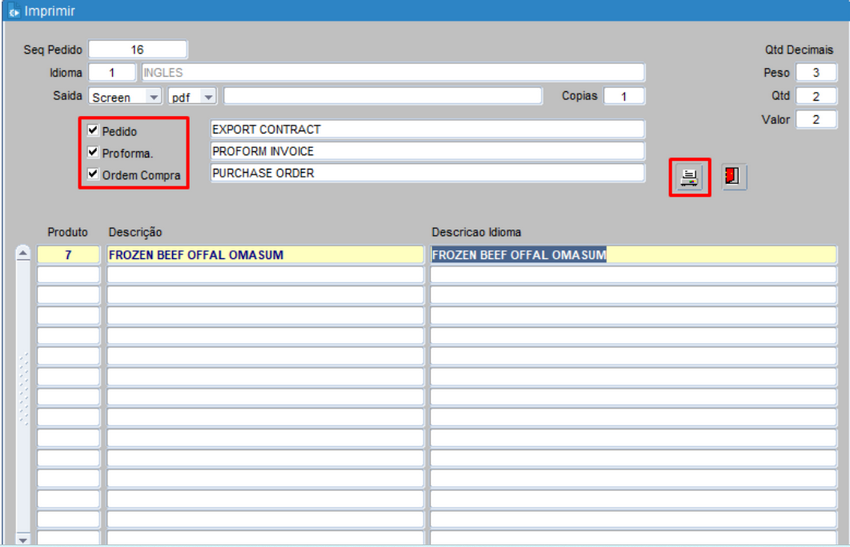Click the printer icon to print
Screen dimensions: 850x547
689,177
